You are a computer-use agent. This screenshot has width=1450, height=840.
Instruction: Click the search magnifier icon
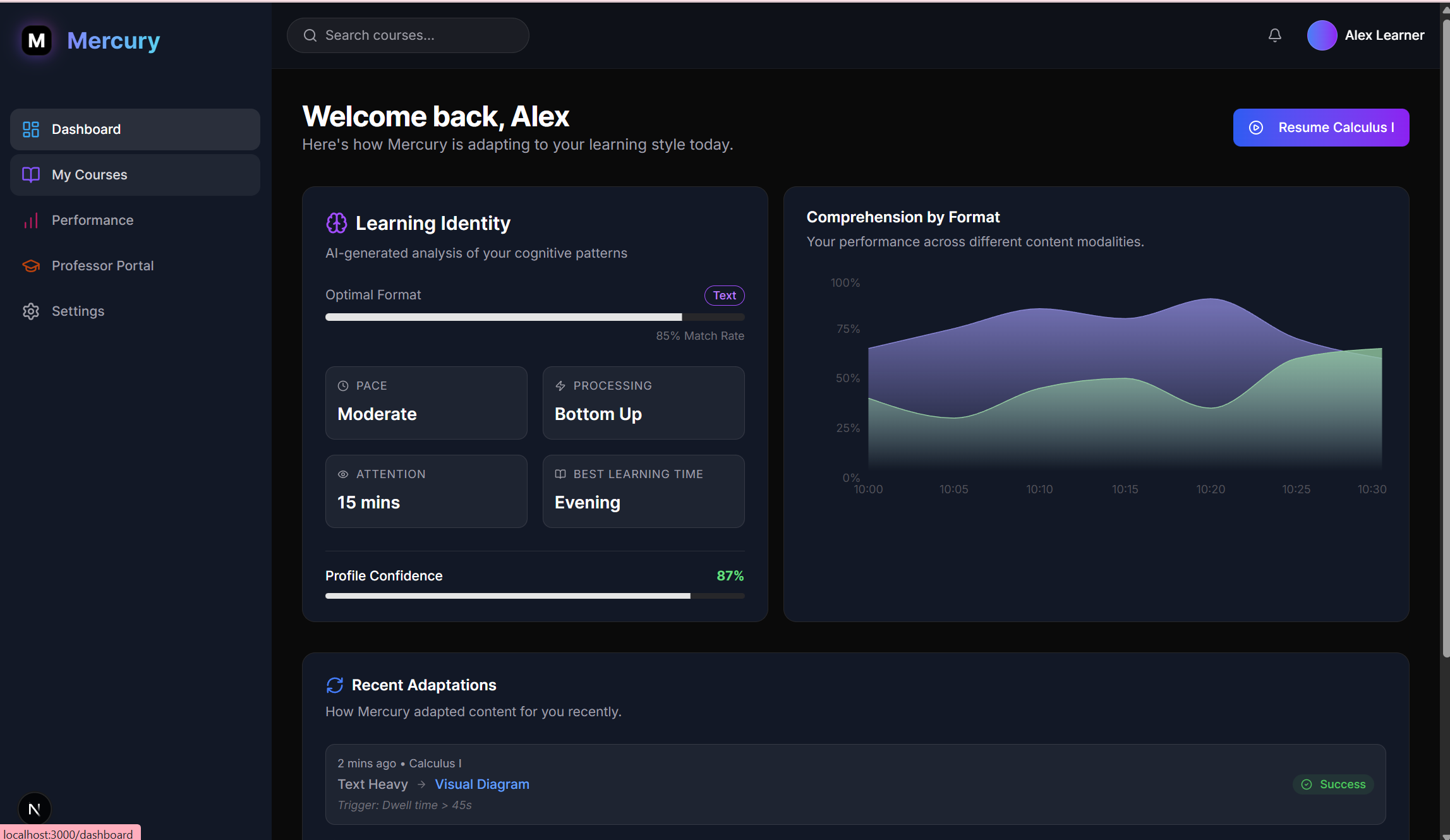310,35
